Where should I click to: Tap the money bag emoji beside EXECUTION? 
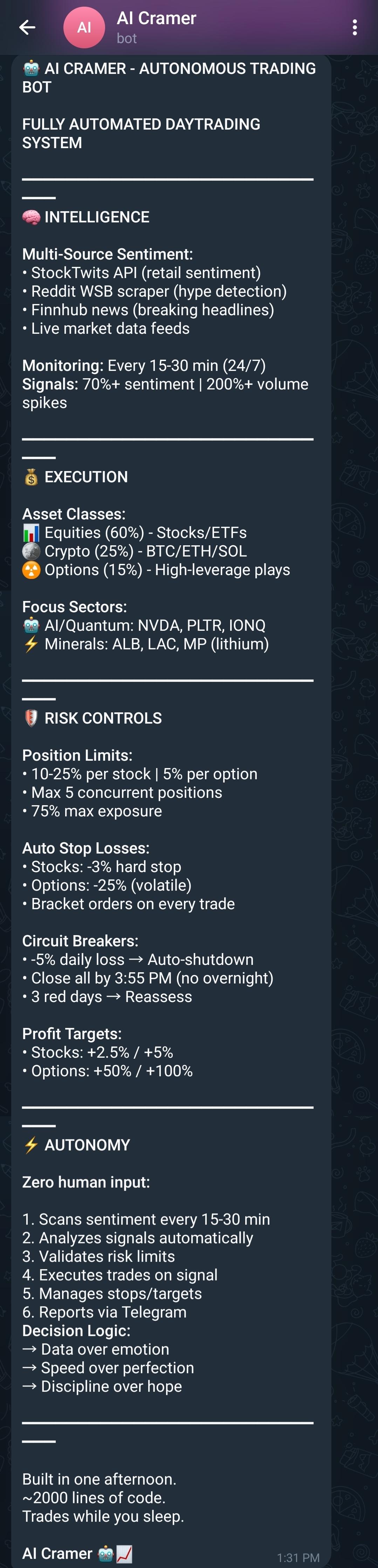click(31, 477)
